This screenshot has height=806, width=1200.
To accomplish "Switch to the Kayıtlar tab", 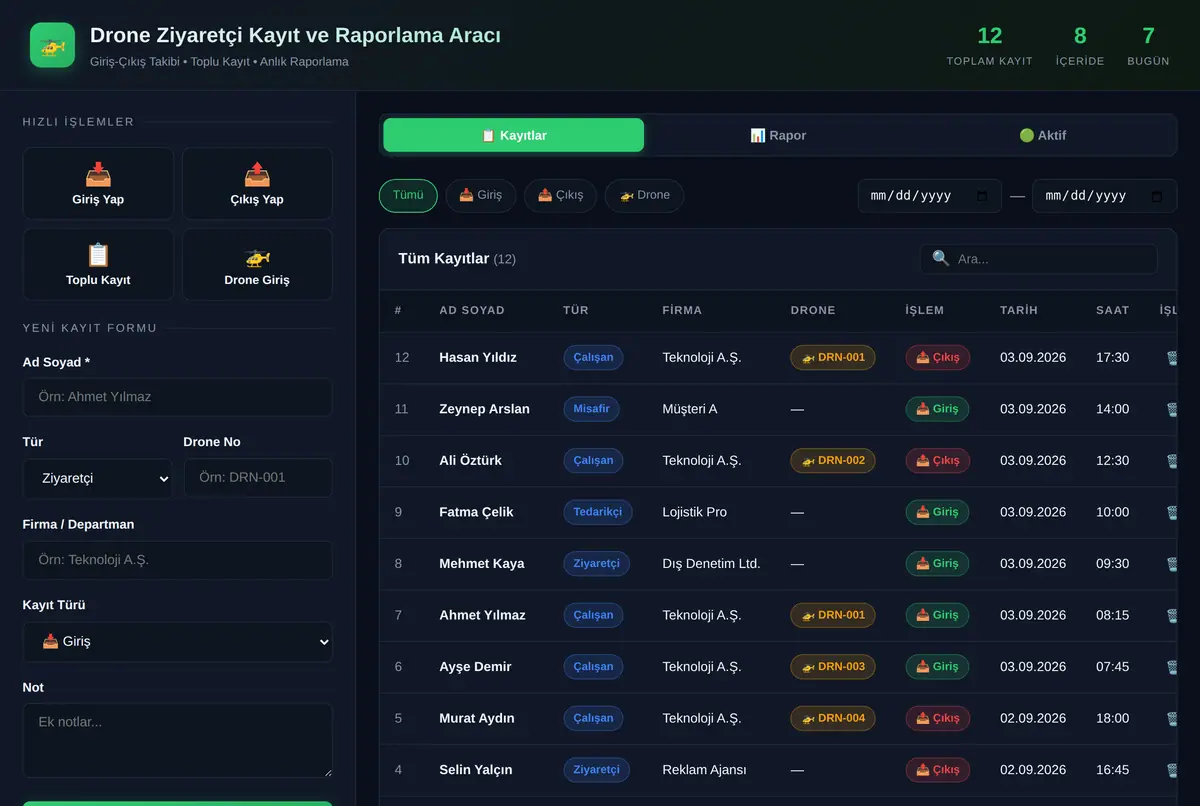I will 514,135.
